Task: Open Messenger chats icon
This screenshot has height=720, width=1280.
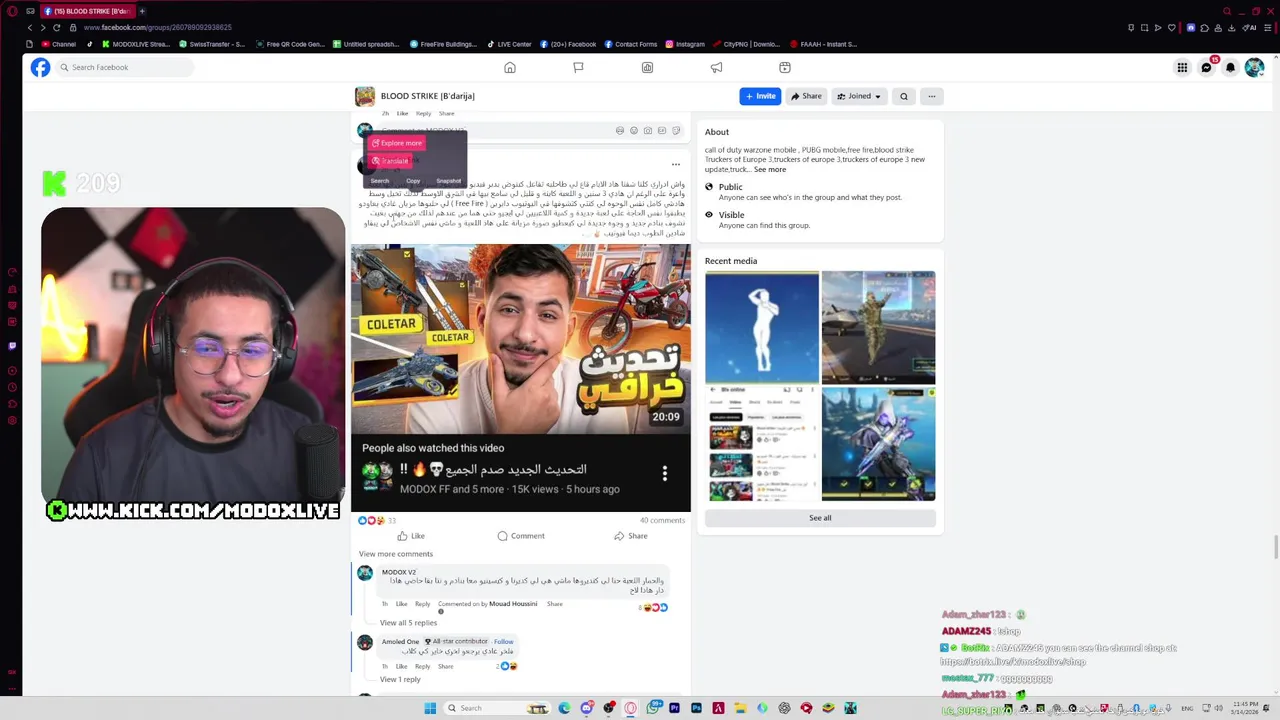Action: pyautogui.click(x=1206, y=67)
